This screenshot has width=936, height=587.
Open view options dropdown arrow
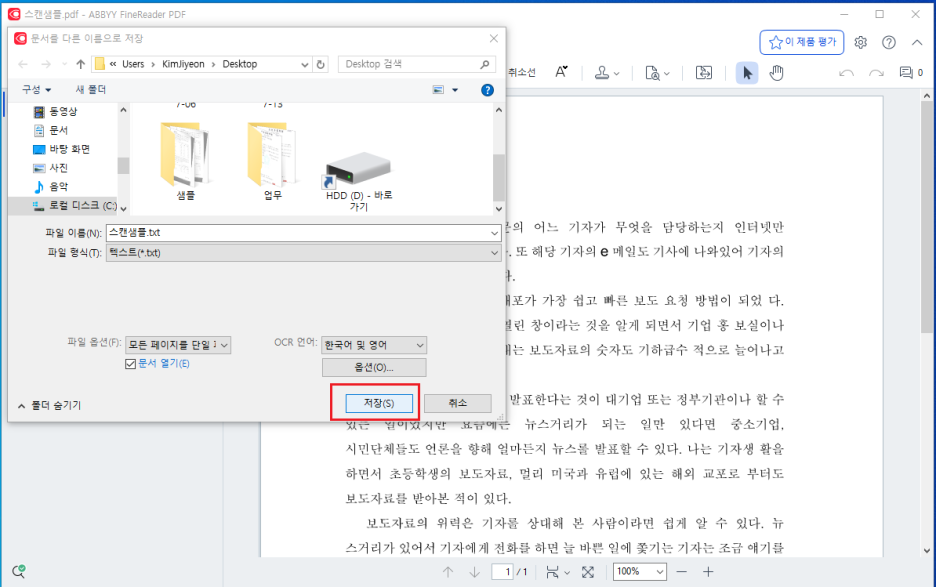click(455, 90)
